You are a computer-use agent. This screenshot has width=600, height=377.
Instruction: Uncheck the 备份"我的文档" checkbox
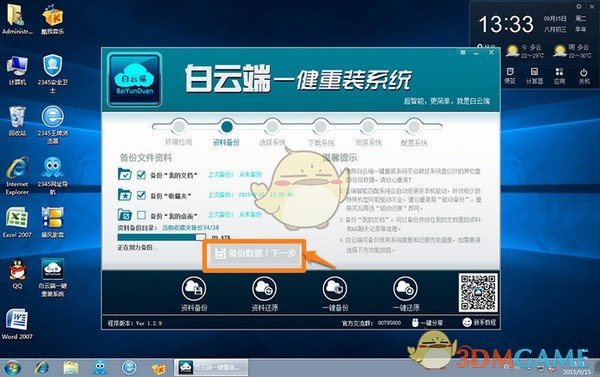coord(141,175)
